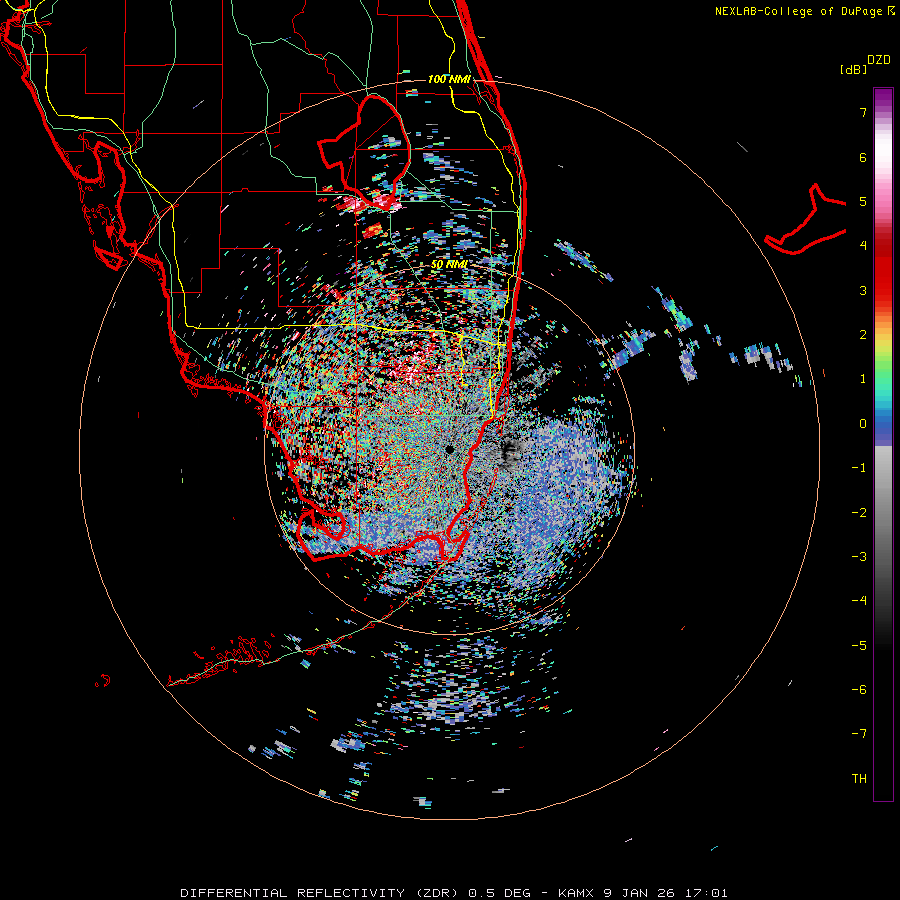Click the 7 dB tick on the color scale
Image resolution: width=900 pixels, height=900 pixels.
(863, 112)
